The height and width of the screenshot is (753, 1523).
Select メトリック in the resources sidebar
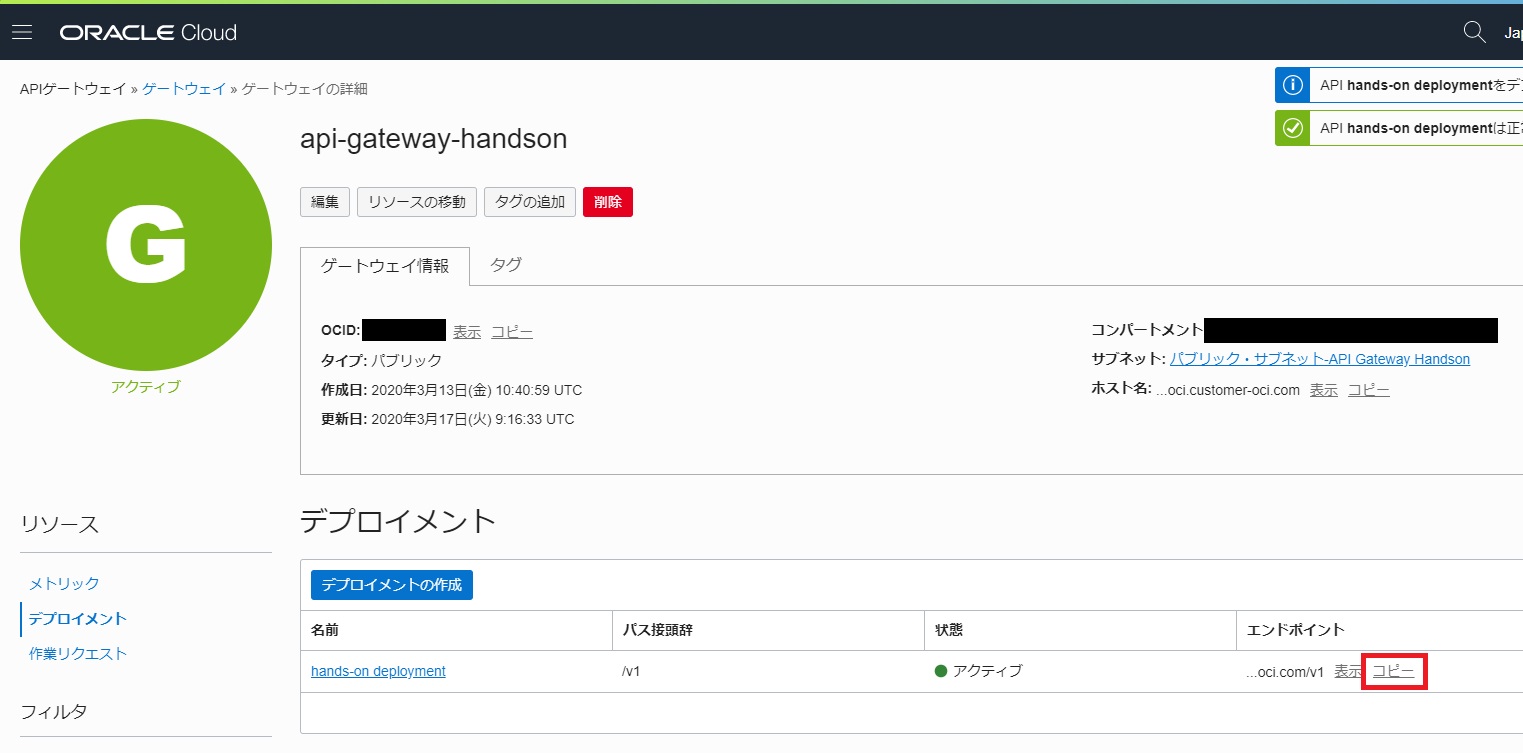(64, 583)
